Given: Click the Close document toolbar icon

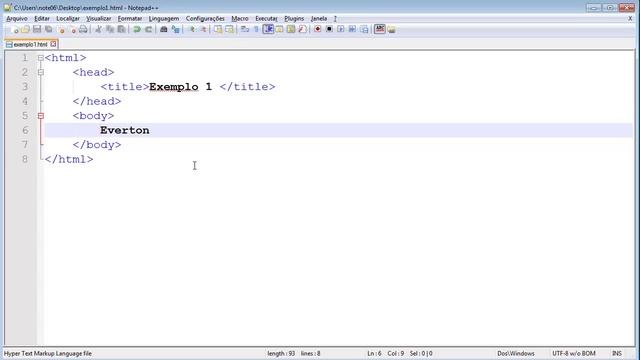Looking at the screenshot, I should [61, 29].
